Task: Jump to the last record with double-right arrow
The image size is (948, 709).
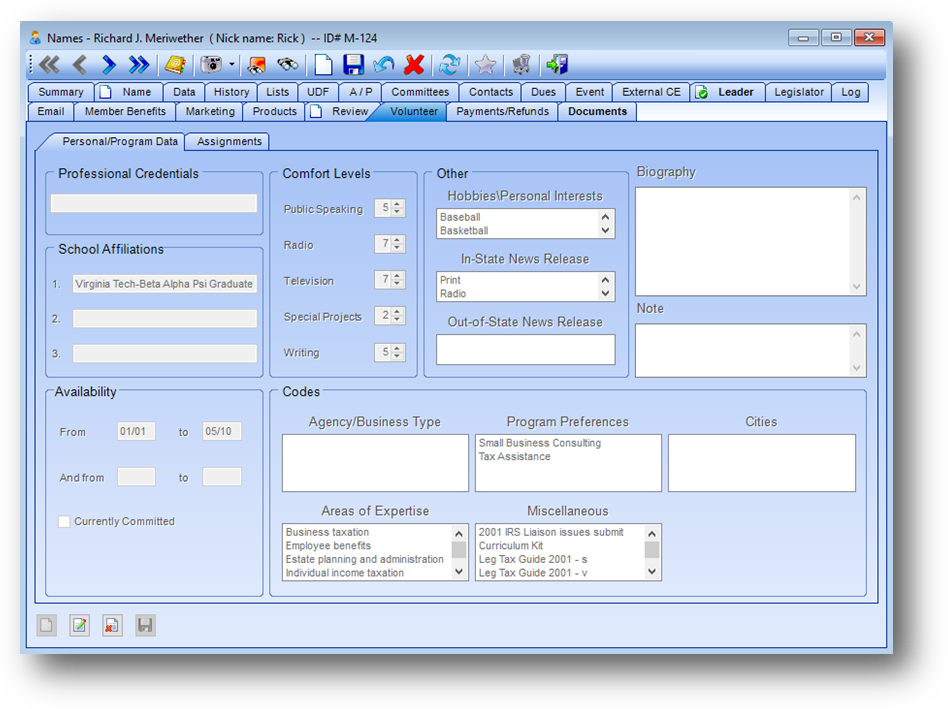Action: point(138,64)
